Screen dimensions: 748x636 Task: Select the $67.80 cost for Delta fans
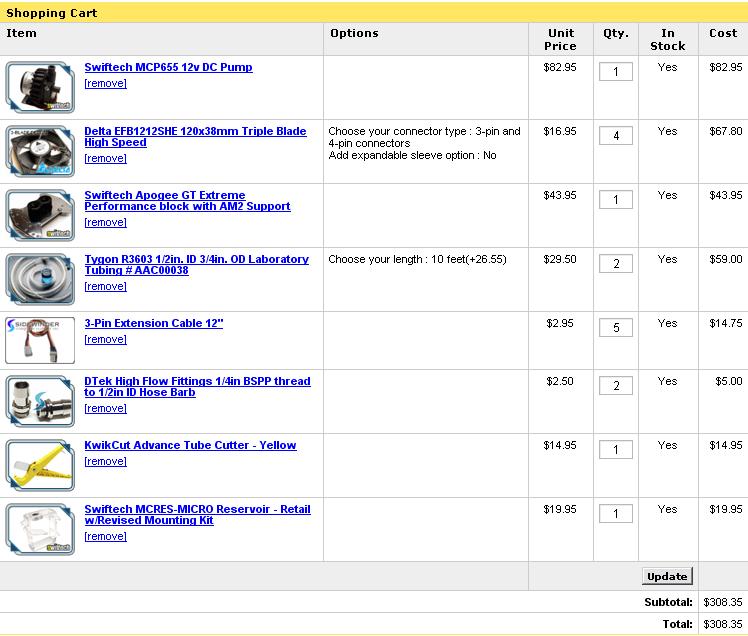pyautogui.click(x=726, y=131)
